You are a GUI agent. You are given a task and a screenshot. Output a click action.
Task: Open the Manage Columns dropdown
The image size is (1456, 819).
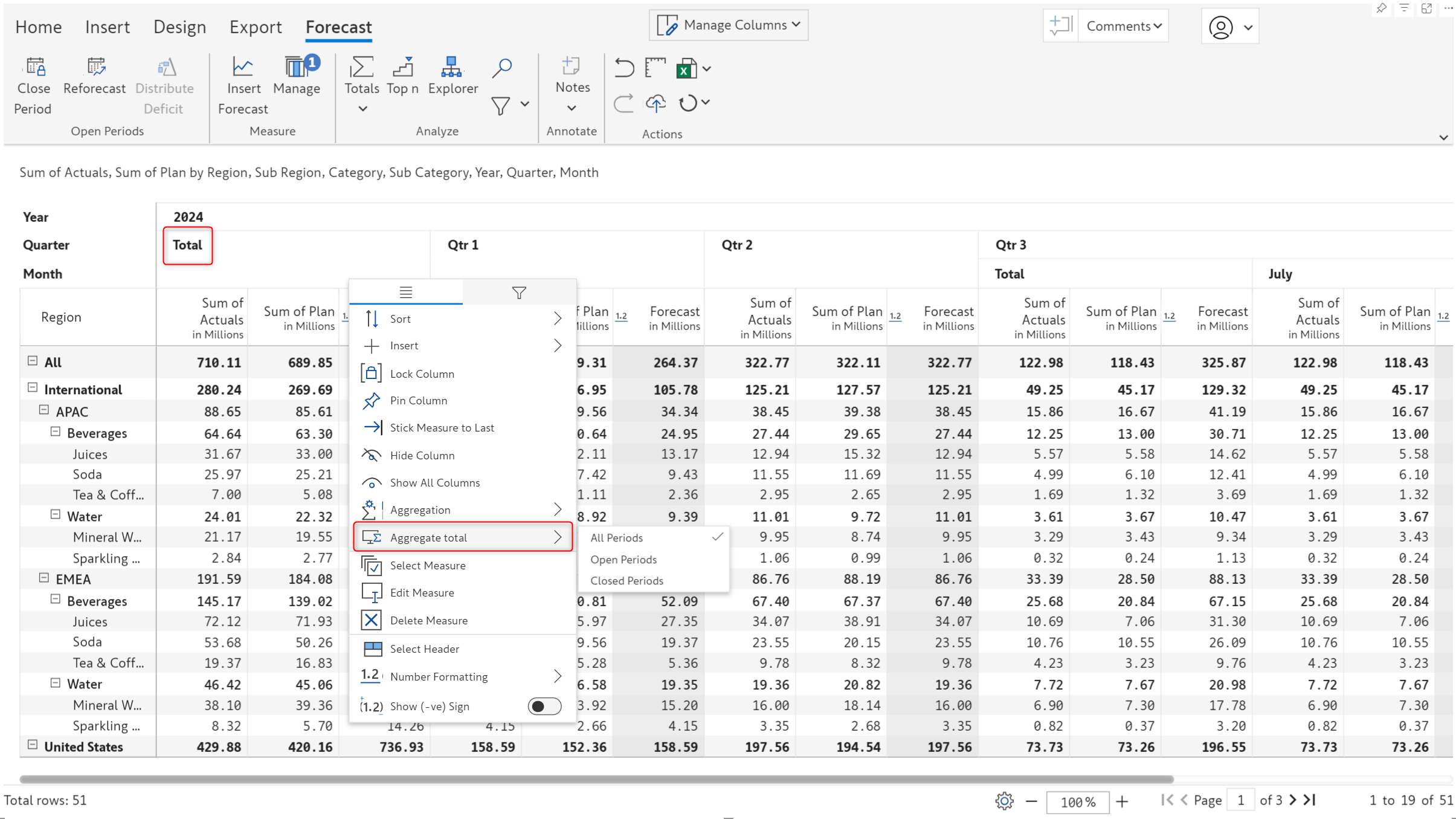coord(729,25)
